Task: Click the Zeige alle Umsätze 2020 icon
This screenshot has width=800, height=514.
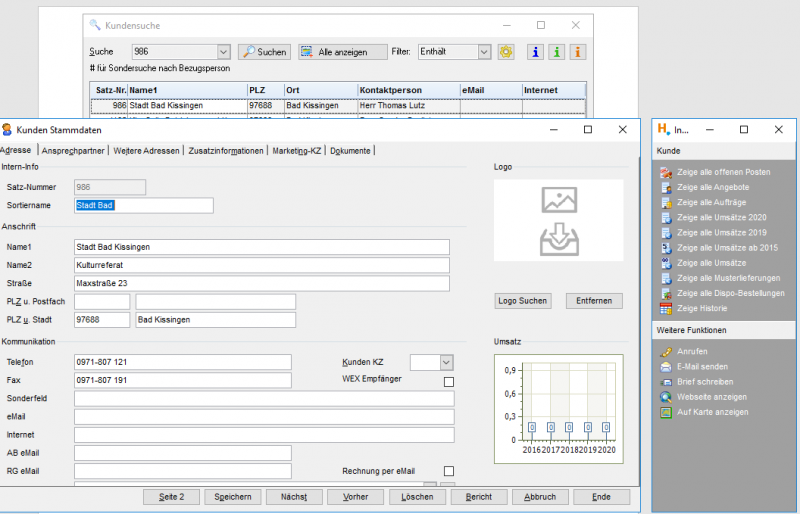Action: 666,218
